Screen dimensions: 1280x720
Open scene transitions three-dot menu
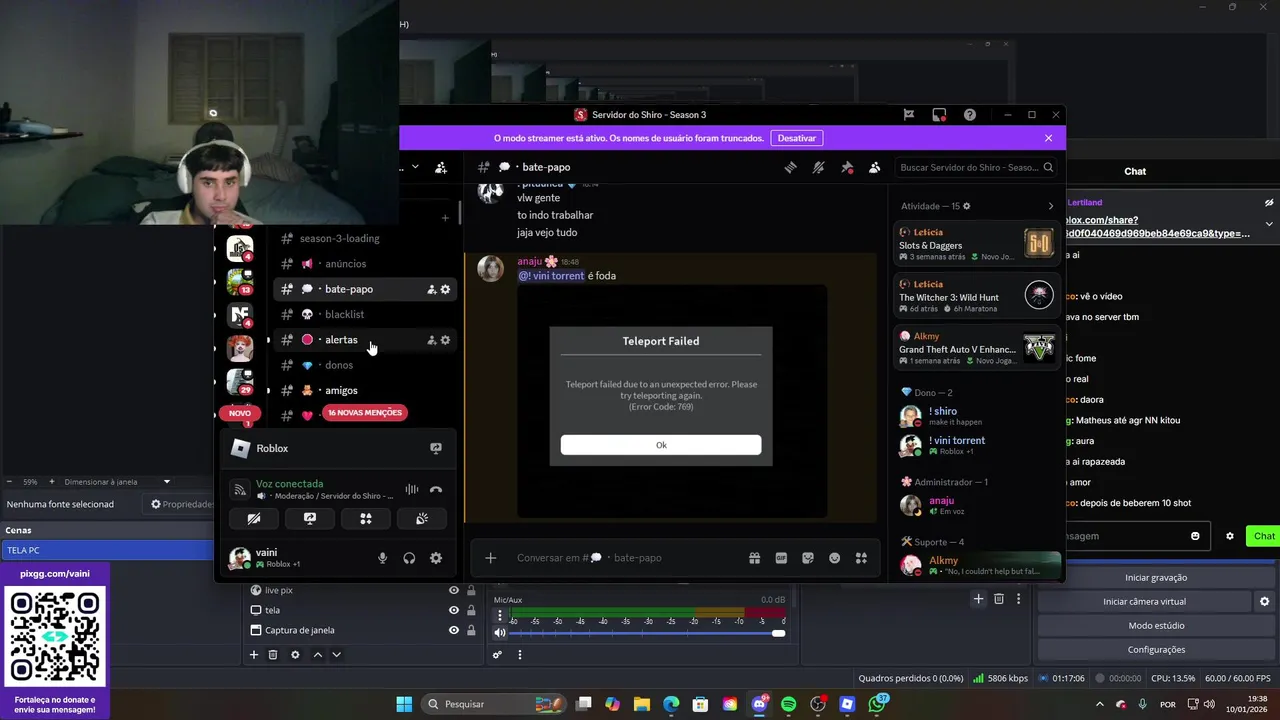[1019, 599]
